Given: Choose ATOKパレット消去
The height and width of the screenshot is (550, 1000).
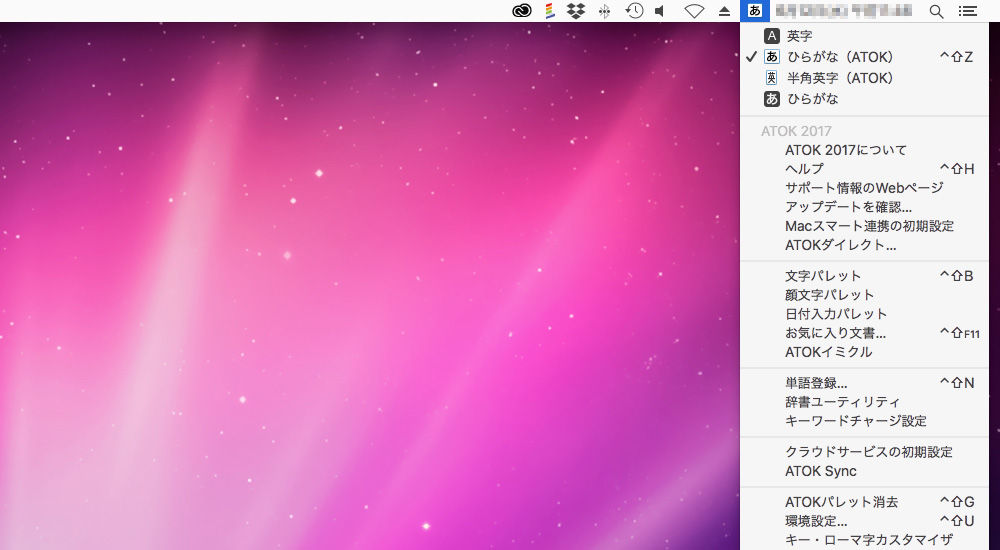Looking at the screenshot, I should coord(864,502).
